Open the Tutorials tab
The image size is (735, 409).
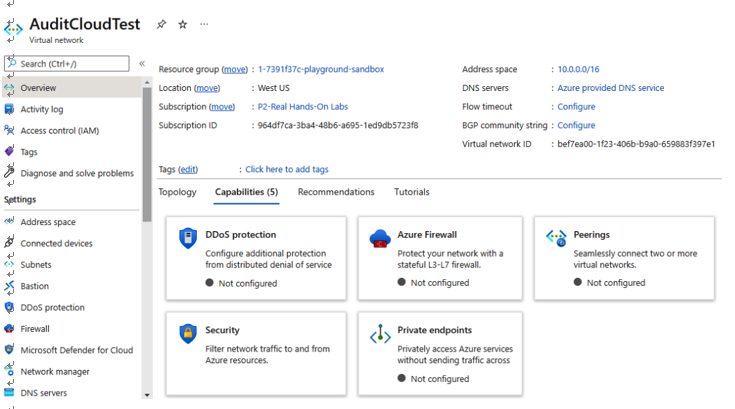412,192
